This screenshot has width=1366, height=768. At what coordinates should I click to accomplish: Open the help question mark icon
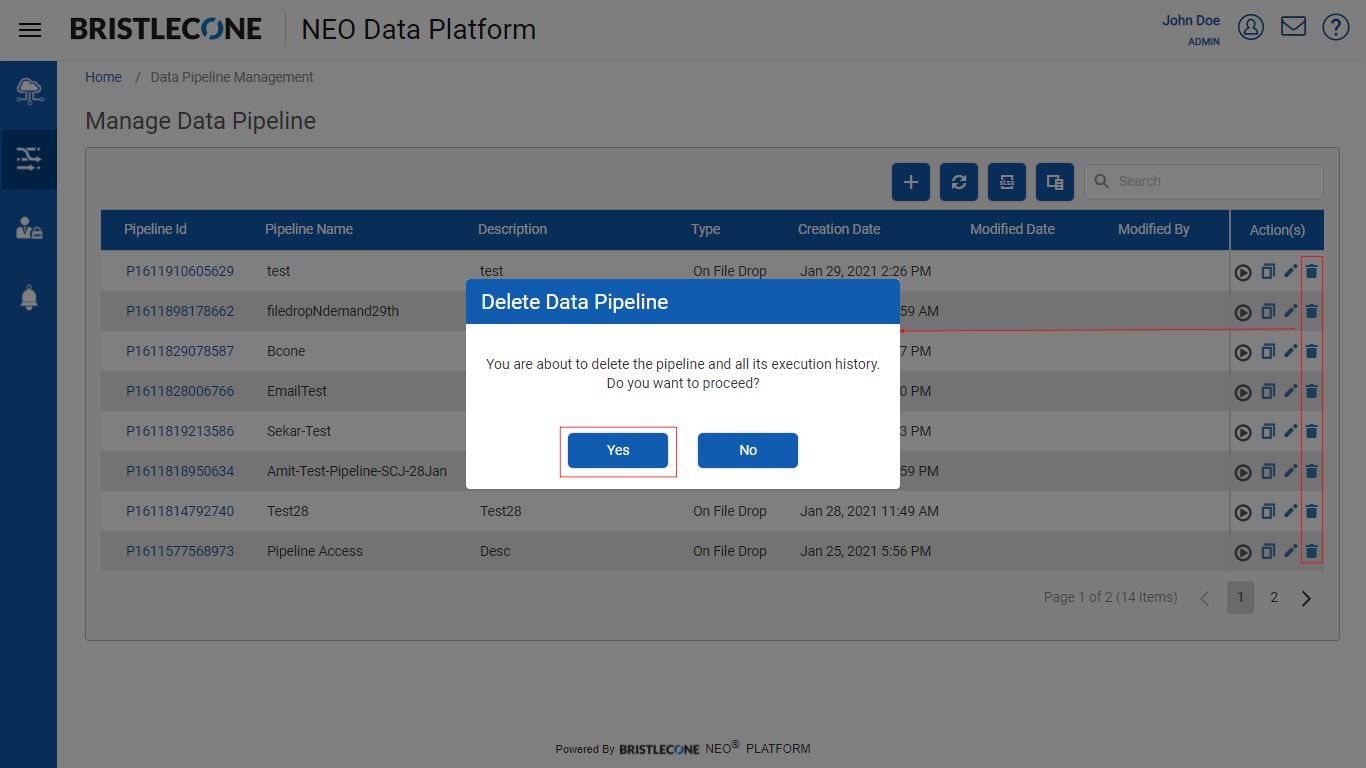pyautogui.click(x=1336, y=27)
